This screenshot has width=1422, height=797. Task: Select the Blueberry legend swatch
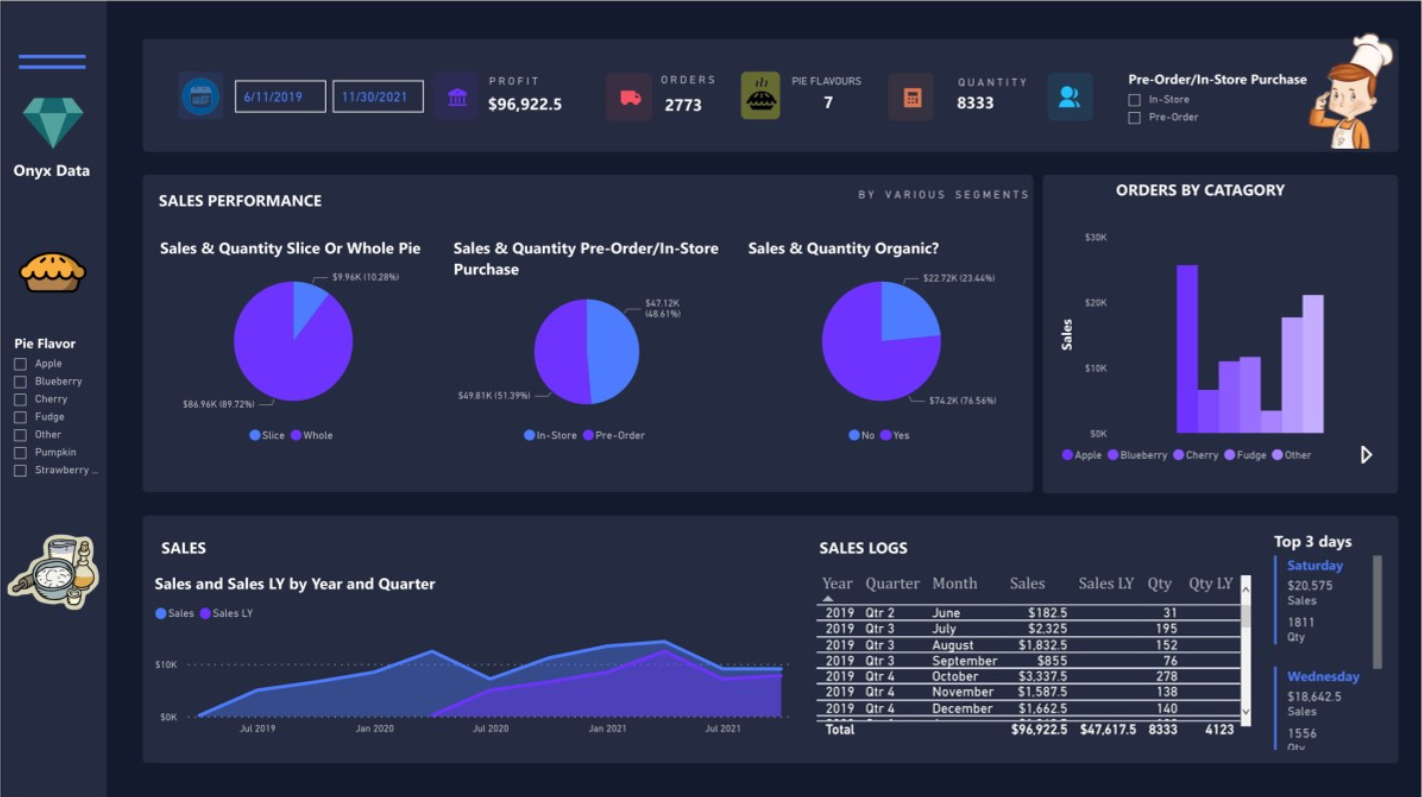1113,455
